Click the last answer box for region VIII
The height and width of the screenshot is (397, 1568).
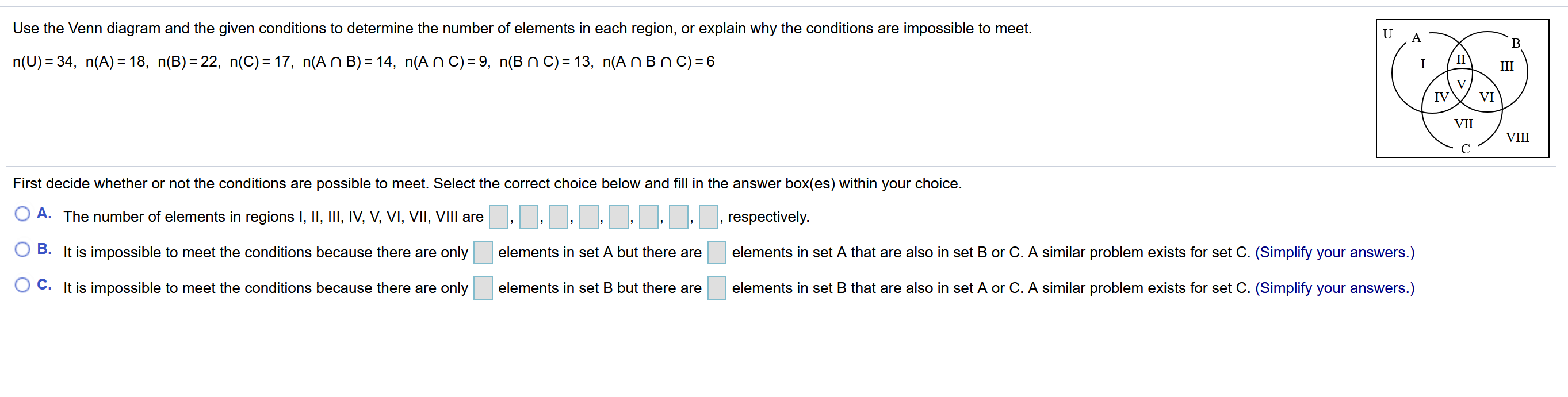click(708, 217)
